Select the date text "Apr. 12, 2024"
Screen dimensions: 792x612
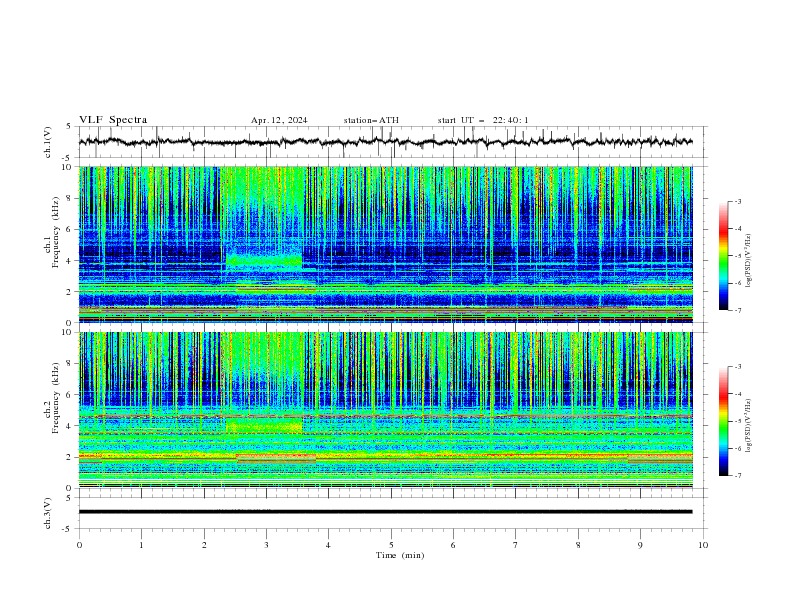pos(279,120)
